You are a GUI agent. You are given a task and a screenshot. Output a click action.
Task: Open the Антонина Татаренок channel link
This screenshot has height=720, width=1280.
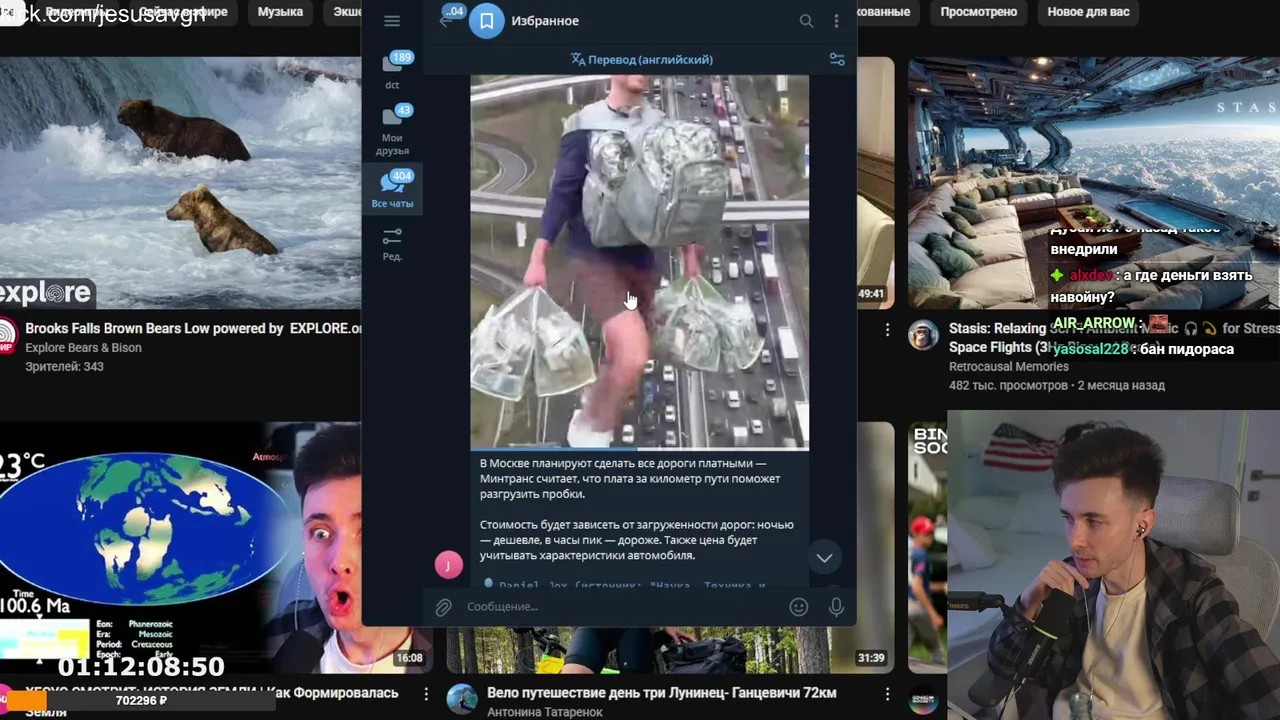[545, 712]
